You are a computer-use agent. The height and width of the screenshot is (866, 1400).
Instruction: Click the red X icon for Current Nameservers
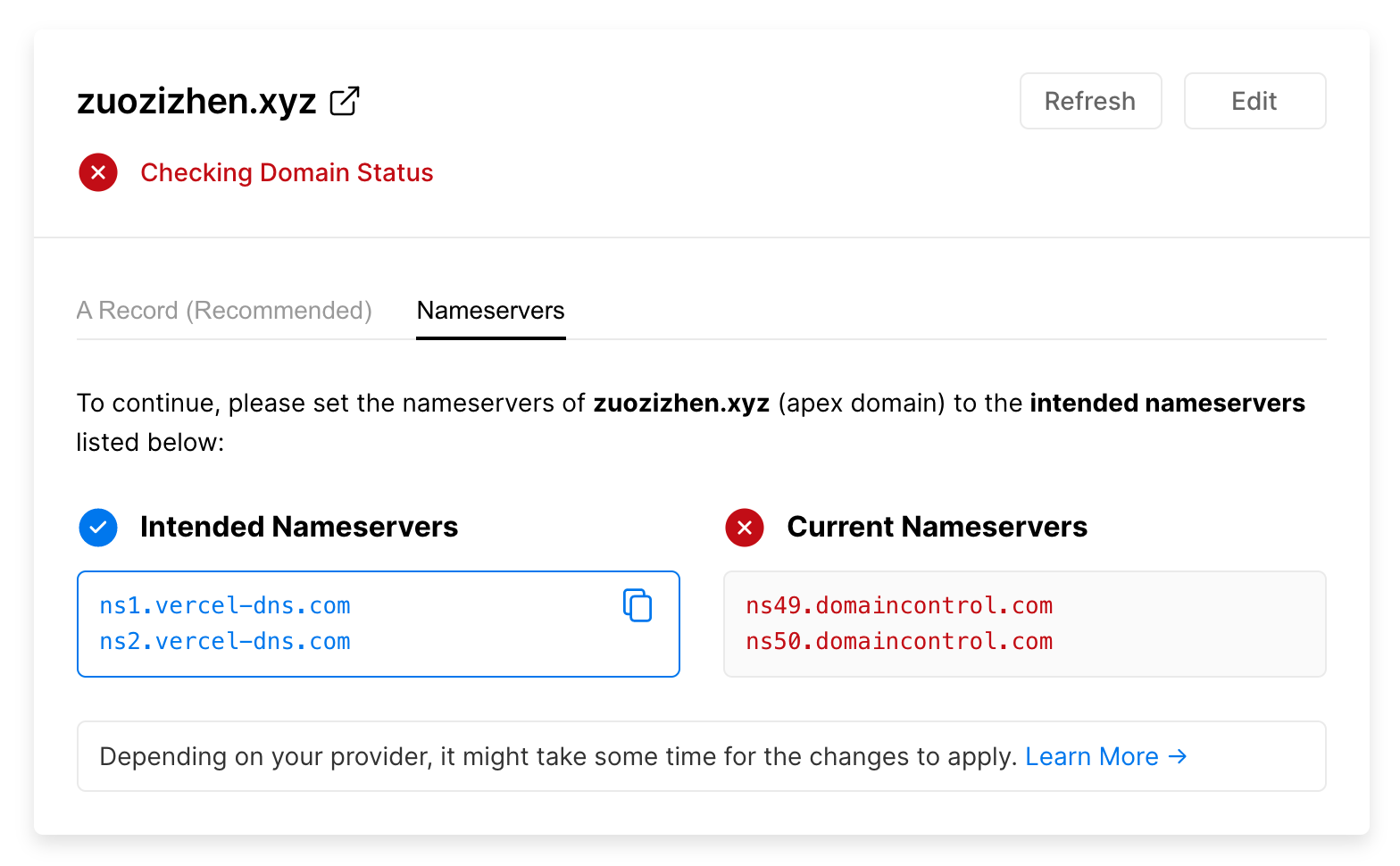click(x=745, y=527)
